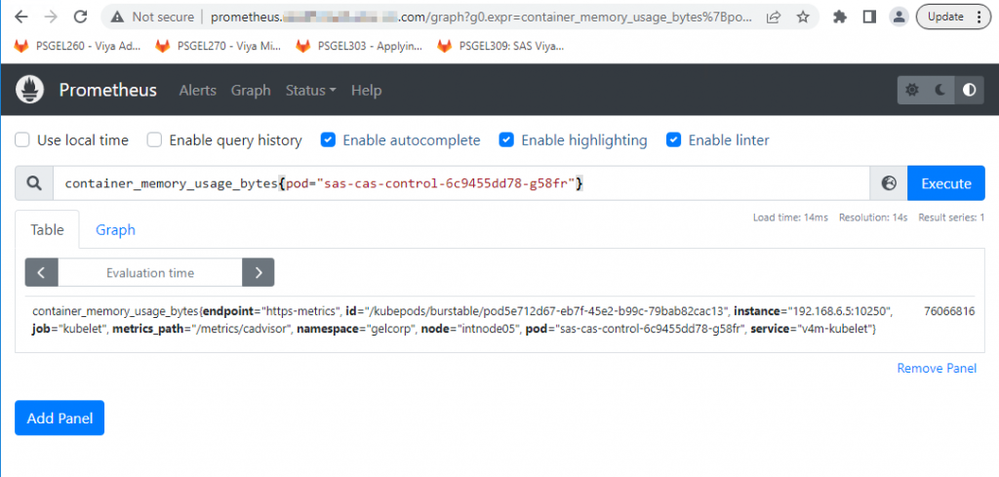Screen dimensions: 999x477
Task: Switch to the Graph tab
Action: [115, 230]
